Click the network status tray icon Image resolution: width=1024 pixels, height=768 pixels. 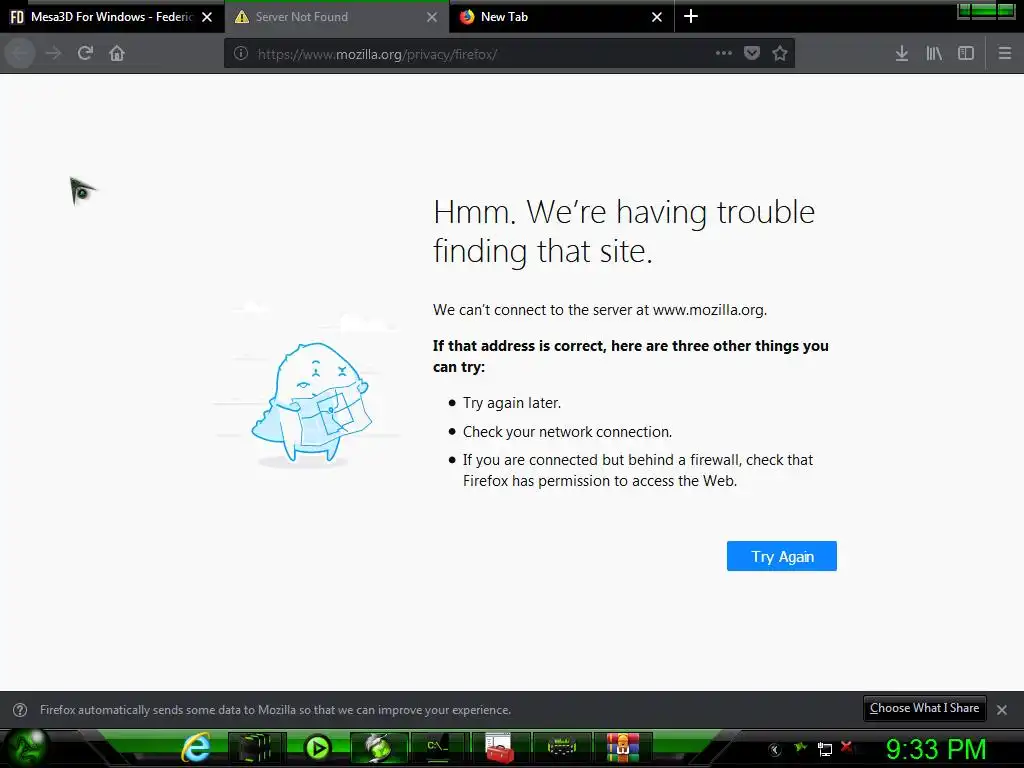tap(825, 749)
